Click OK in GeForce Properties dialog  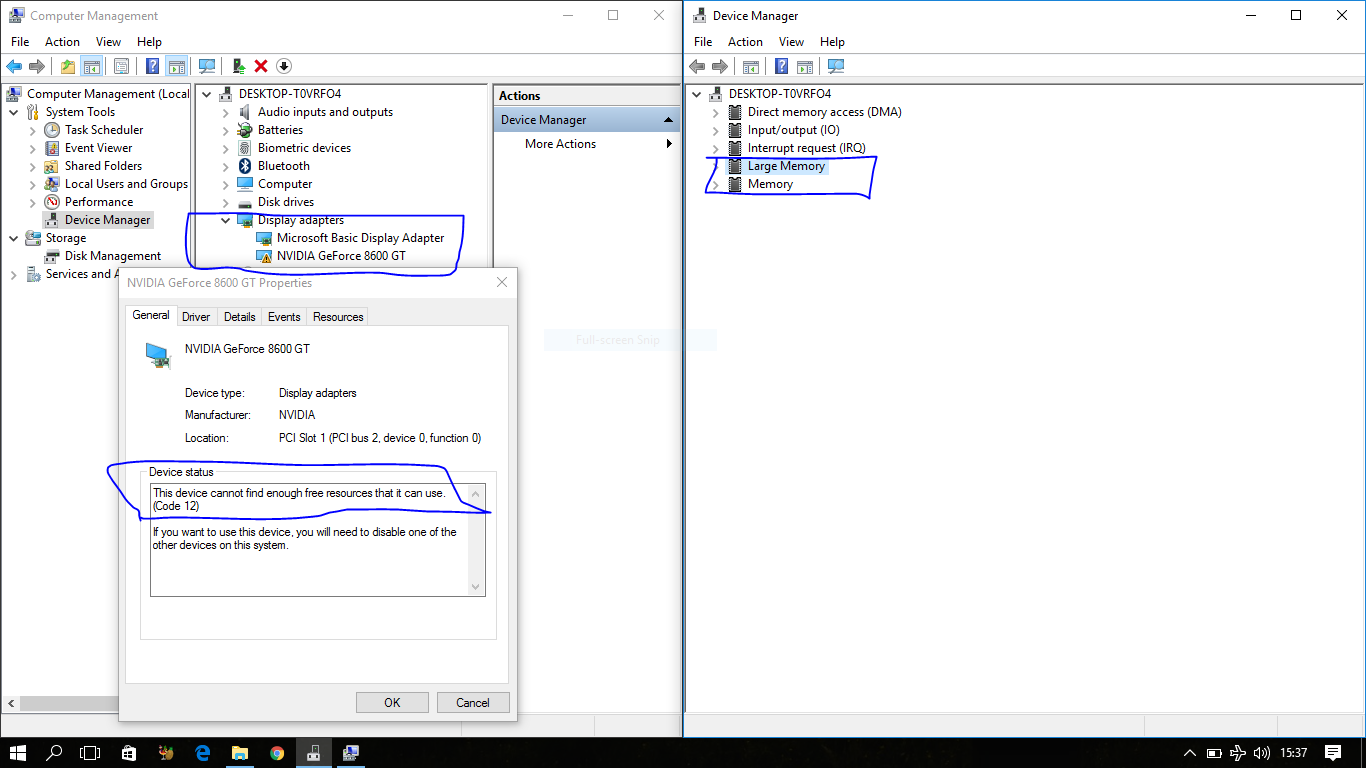[392, 703]
